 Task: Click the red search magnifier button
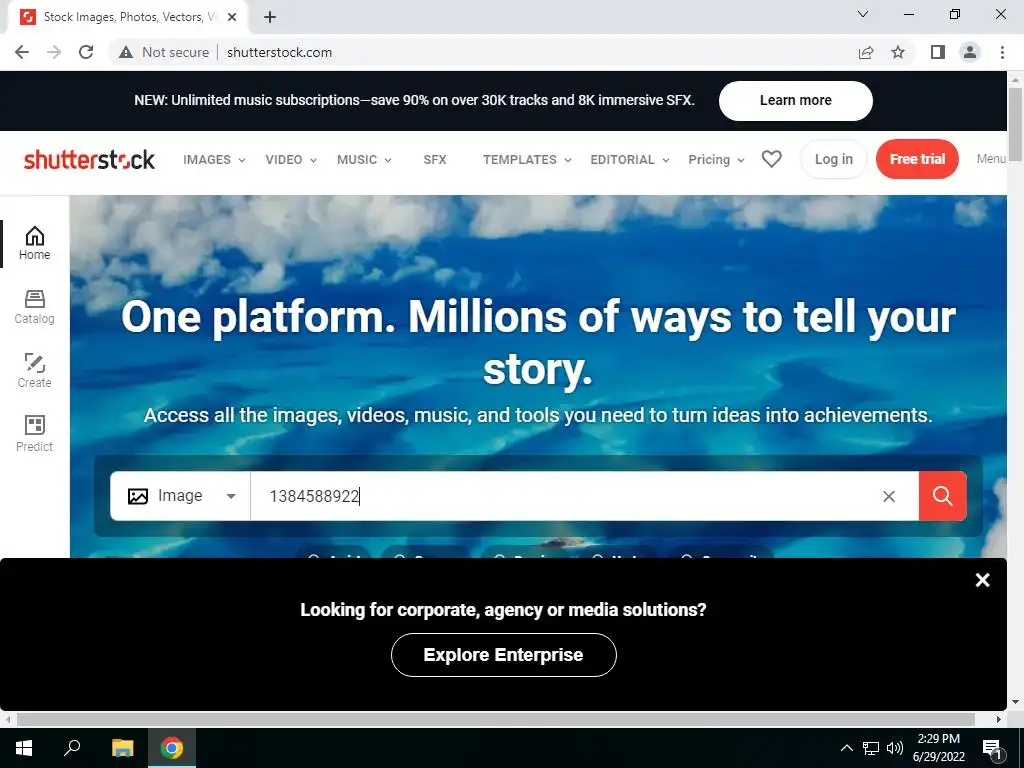click(x=942, y=496)
